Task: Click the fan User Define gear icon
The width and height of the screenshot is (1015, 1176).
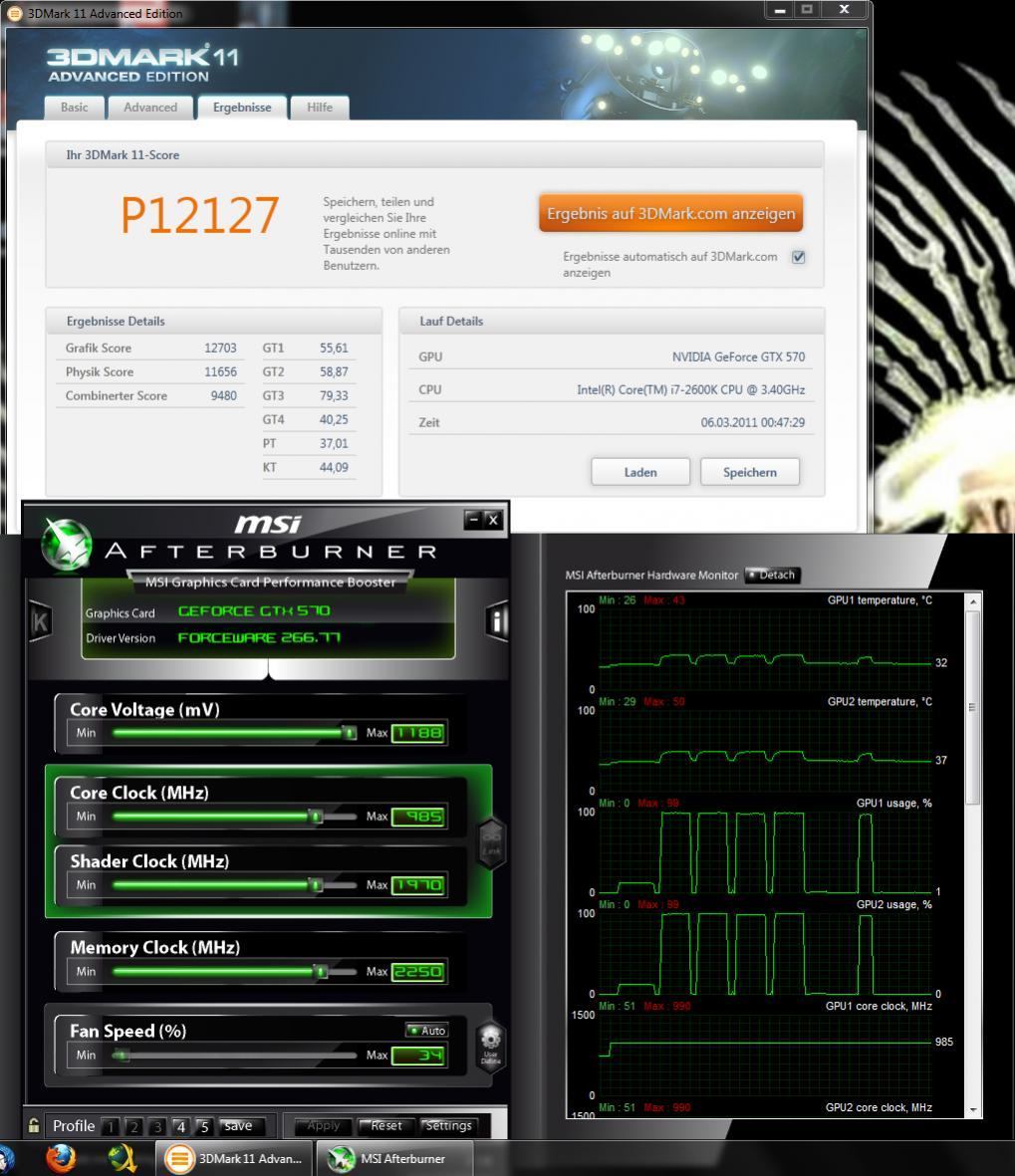Action: coord(491,1047)
